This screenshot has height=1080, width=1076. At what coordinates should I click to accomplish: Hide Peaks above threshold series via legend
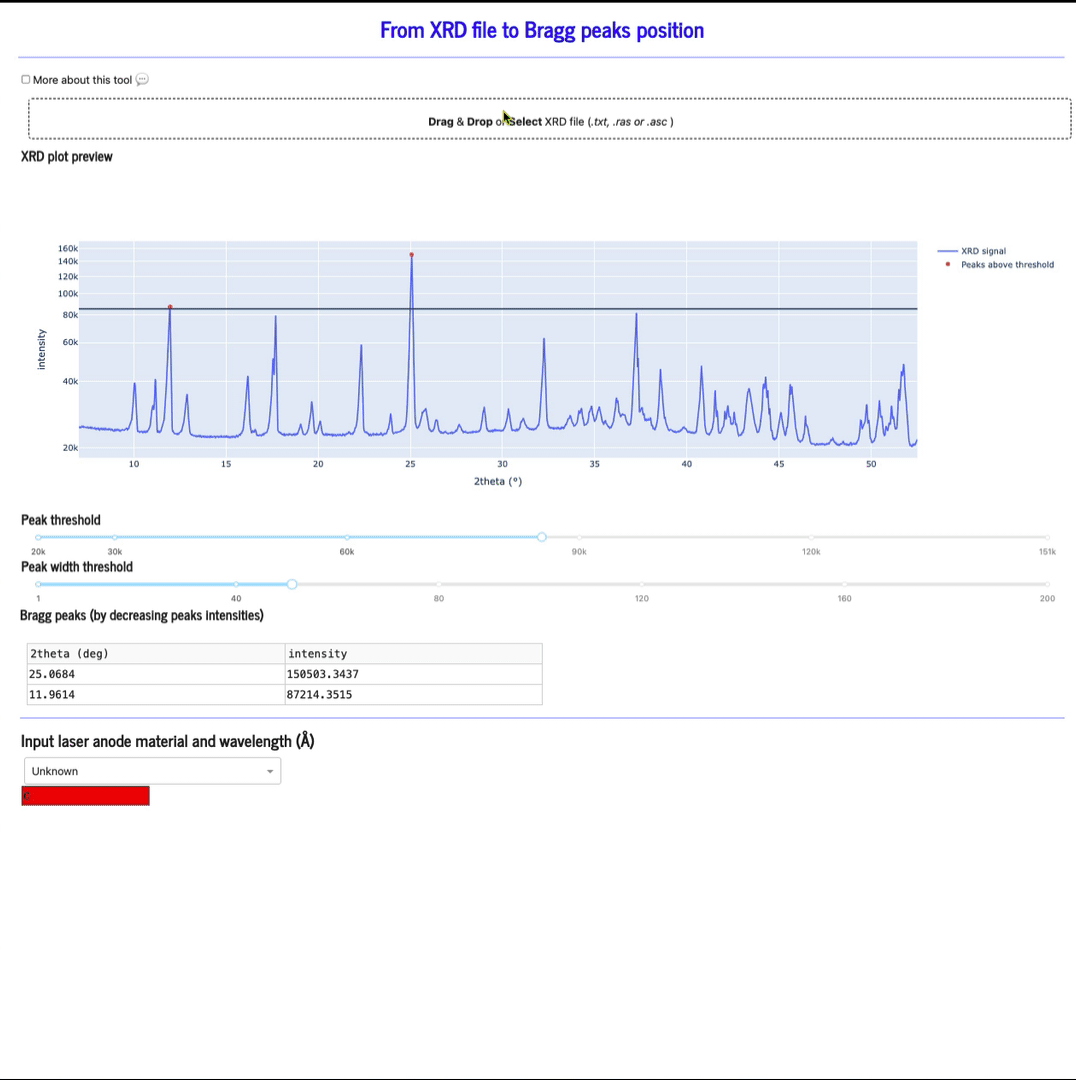click(x=1006, y=265)
